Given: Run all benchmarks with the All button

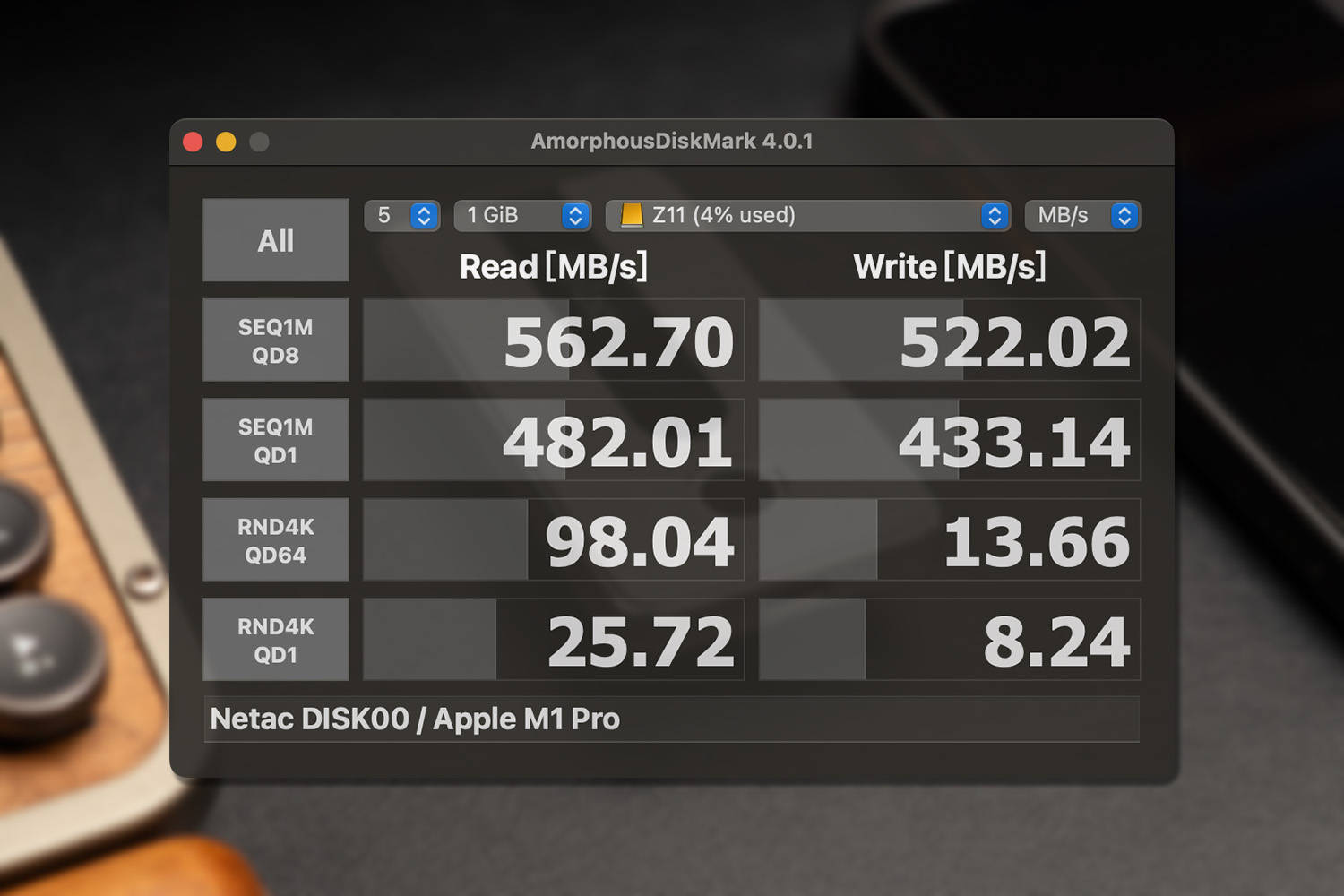Looking at the screenshot, I should (x=276, y=240).
